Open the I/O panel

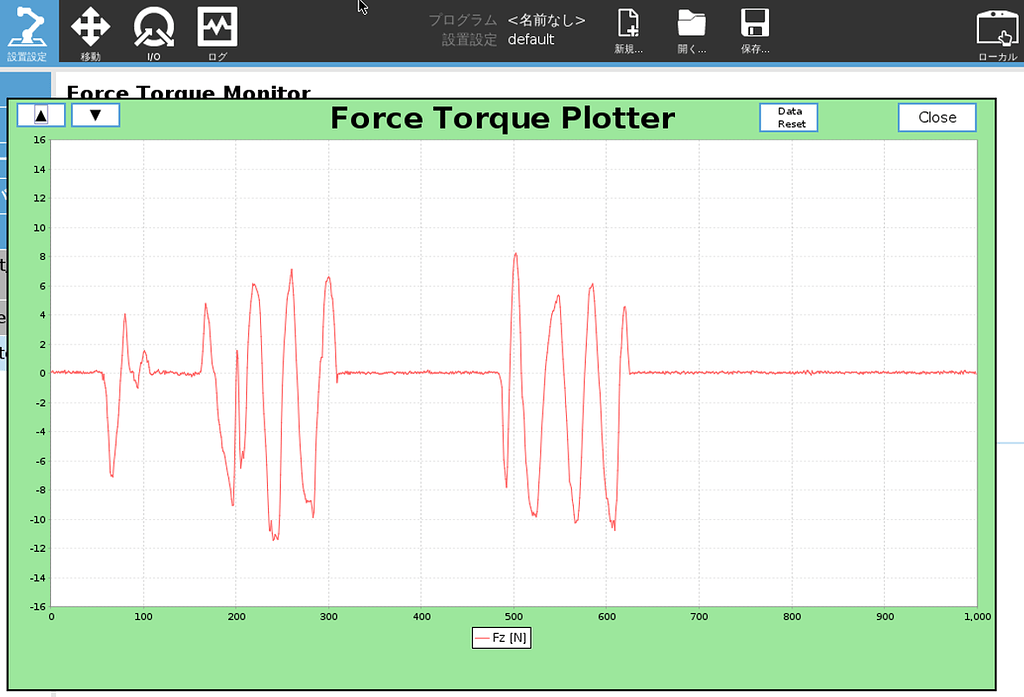155,30
